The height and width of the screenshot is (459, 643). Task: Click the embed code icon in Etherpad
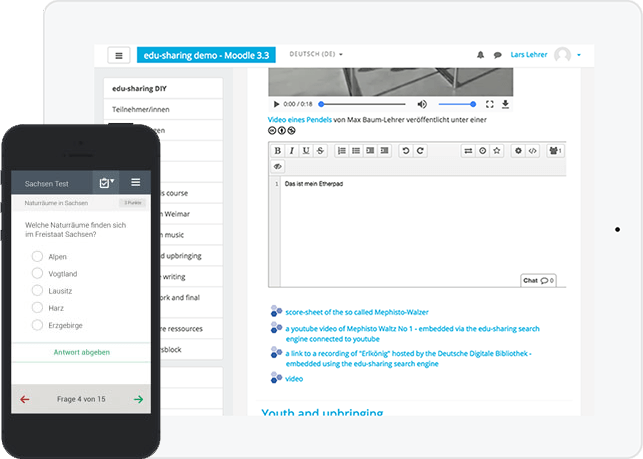[x=532, y=150]
